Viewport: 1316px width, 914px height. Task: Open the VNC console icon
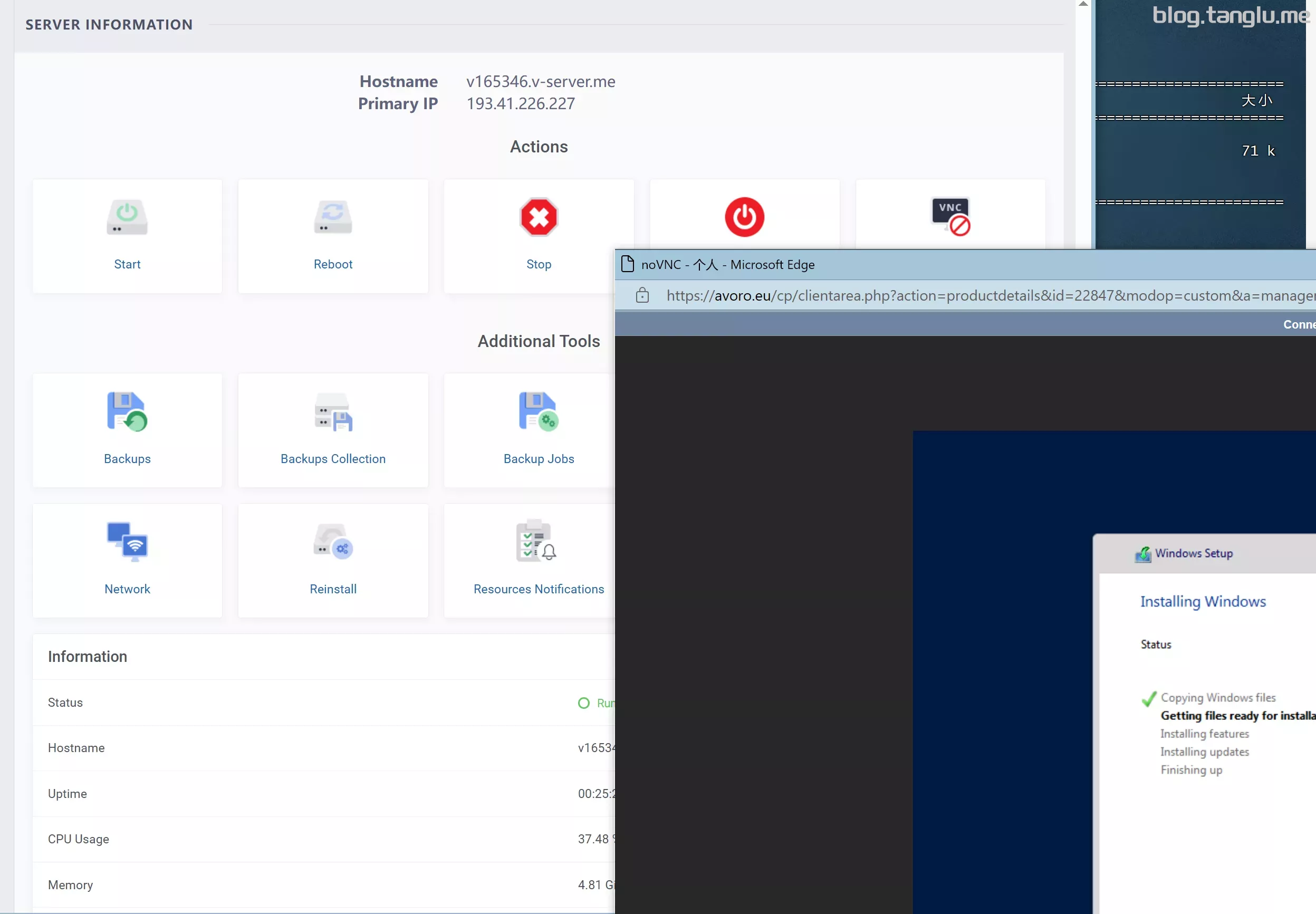tap(950, 216)
